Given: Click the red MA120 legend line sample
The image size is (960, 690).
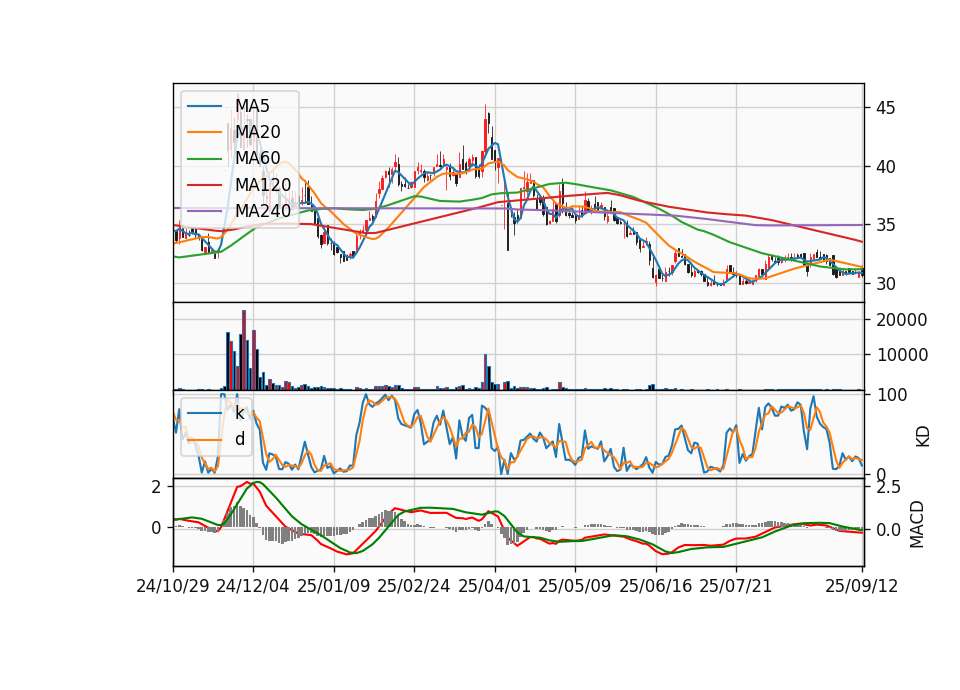Looking at the screenshot, I should (x=204, y=185).
